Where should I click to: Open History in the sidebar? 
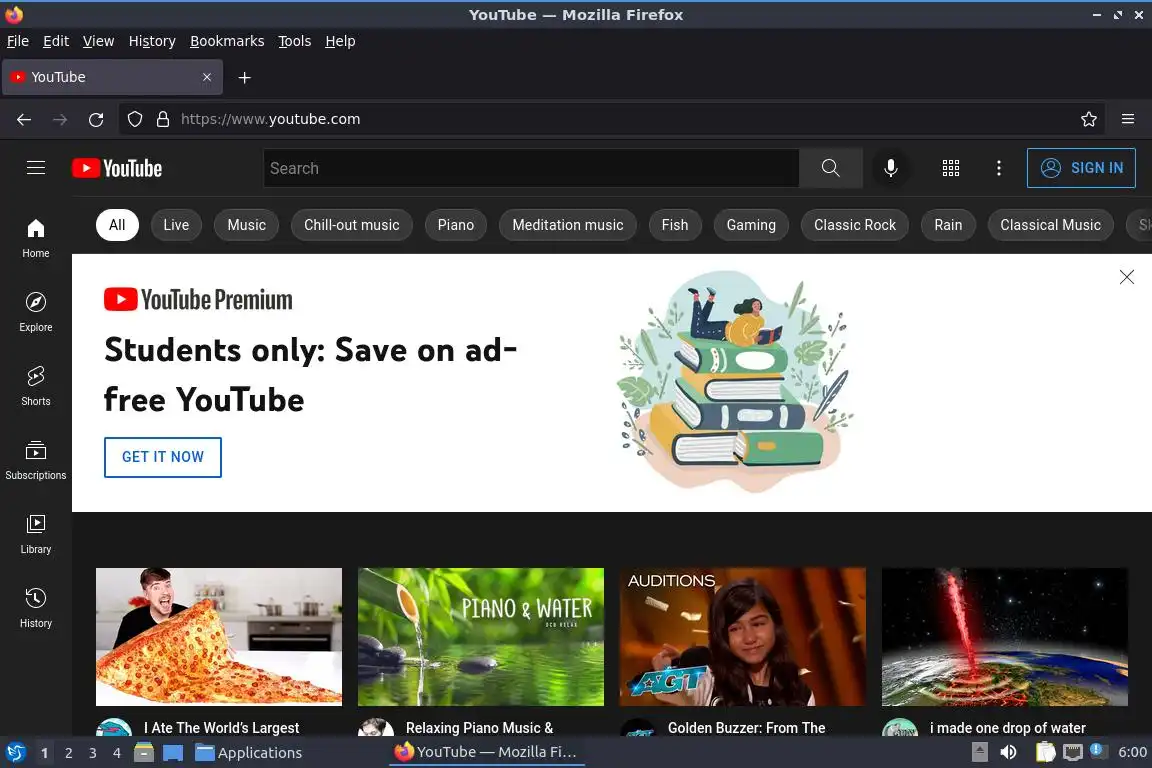(36, 608)
